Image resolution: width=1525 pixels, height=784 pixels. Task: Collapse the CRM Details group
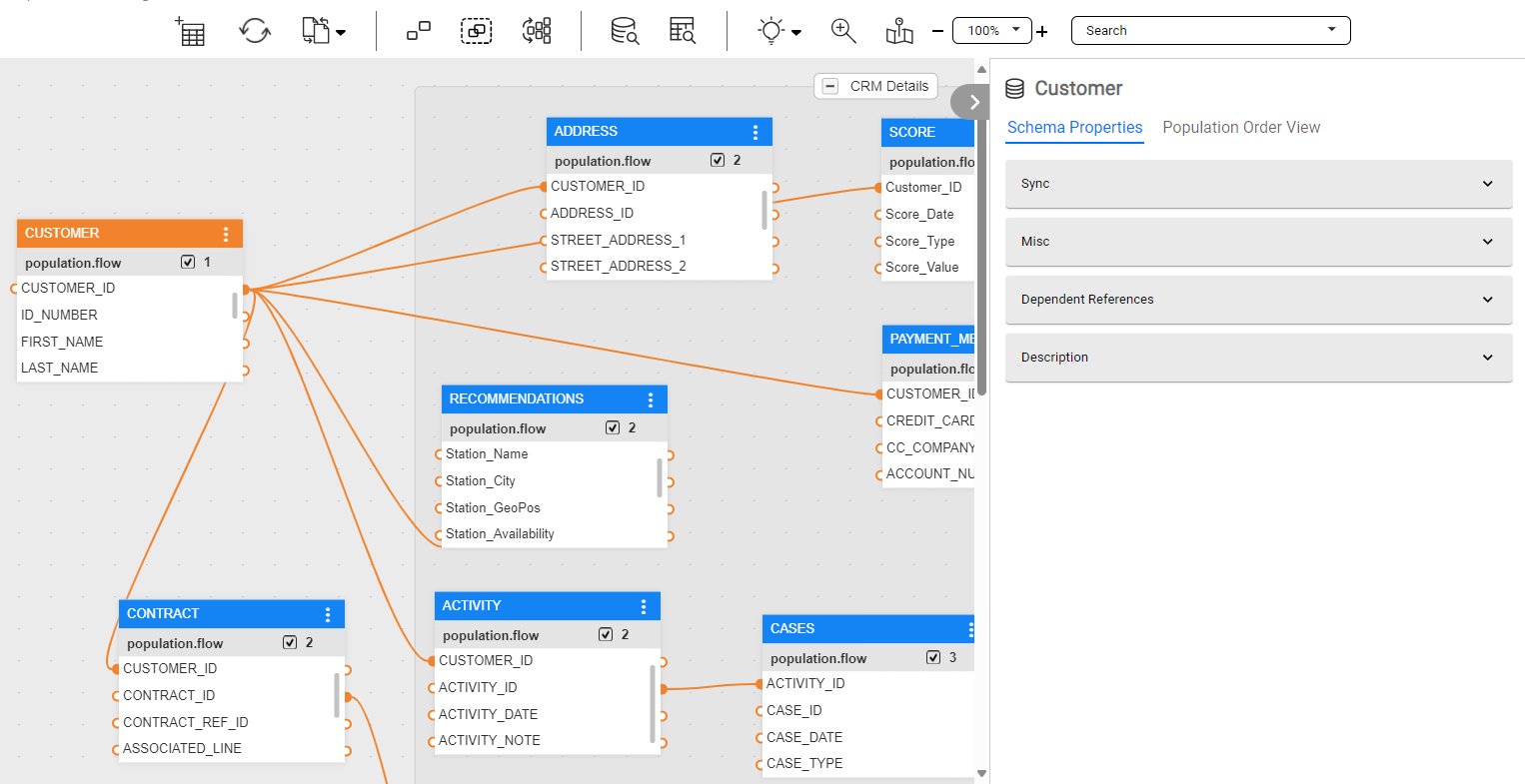(x=830, y=86)
